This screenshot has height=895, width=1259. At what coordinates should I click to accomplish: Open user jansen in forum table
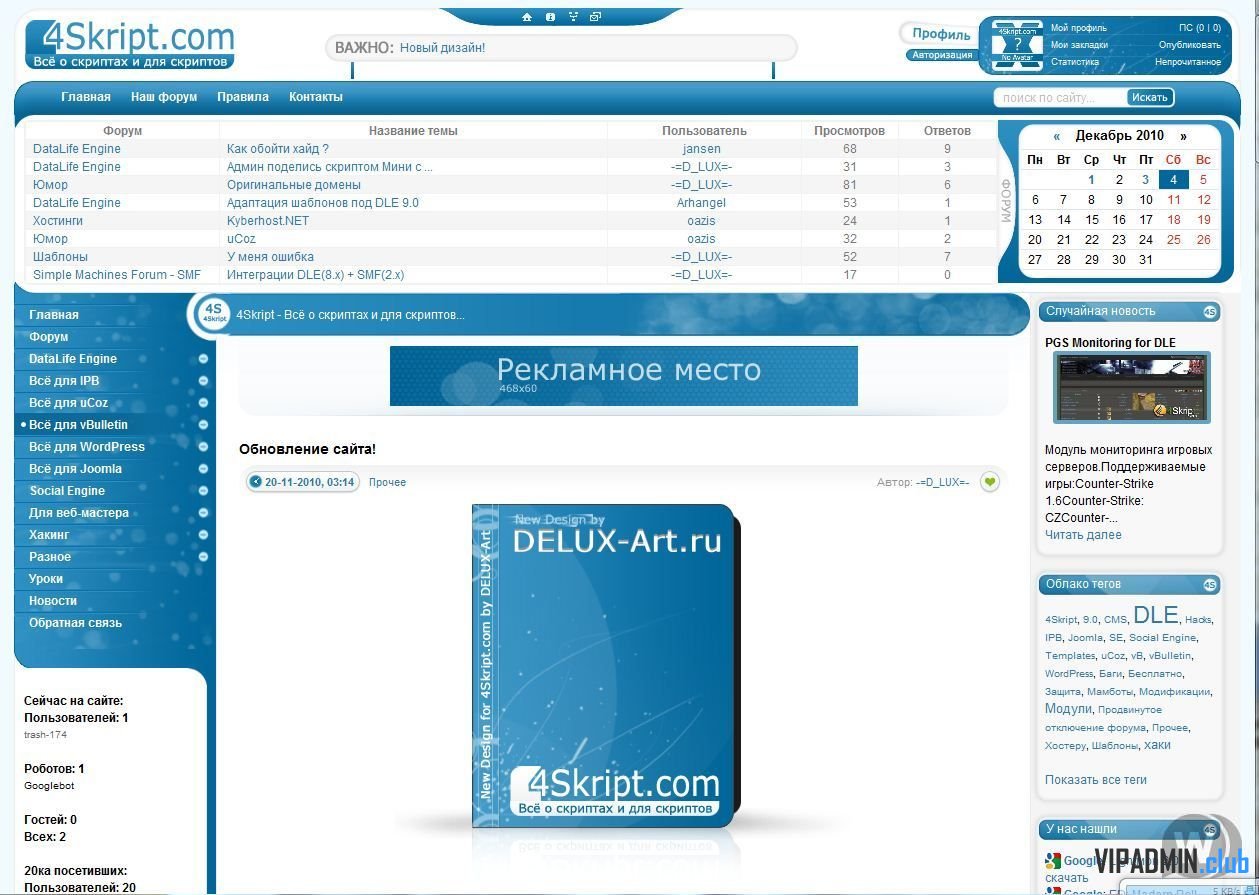click(x=701, y=149)
